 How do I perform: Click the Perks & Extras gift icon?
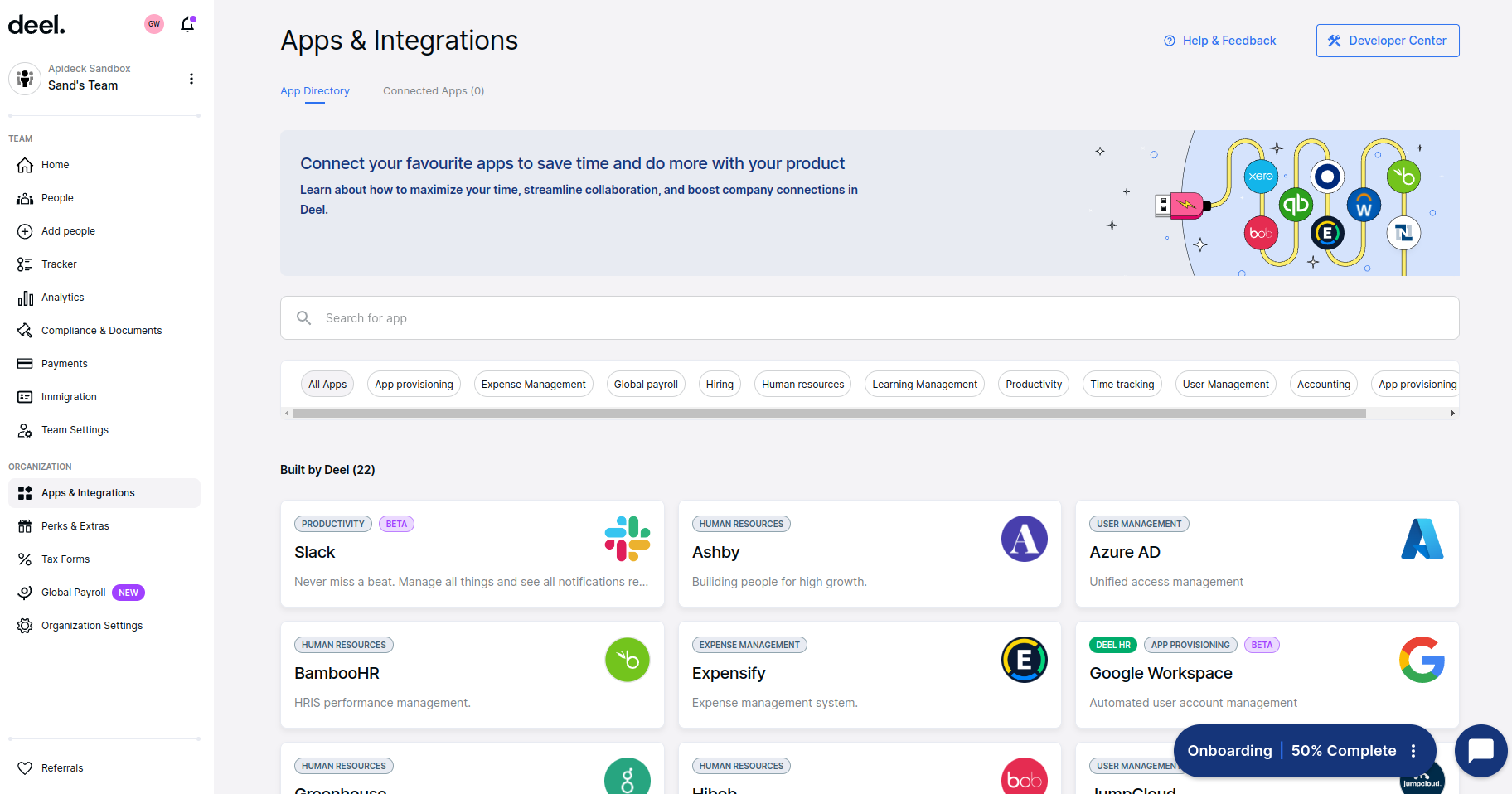(x=25, y=526)
